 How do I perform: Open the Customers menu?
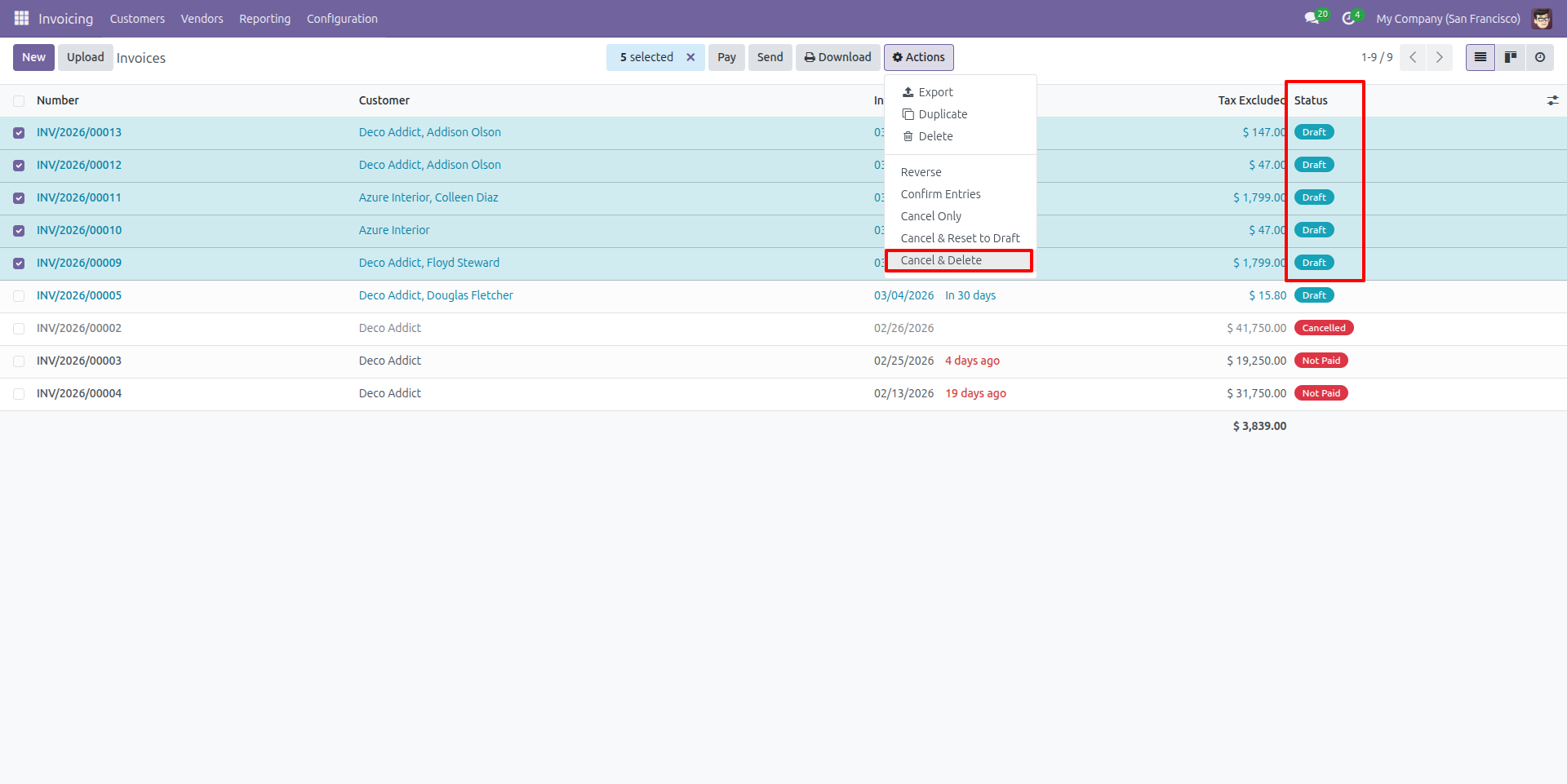point(137,19)
